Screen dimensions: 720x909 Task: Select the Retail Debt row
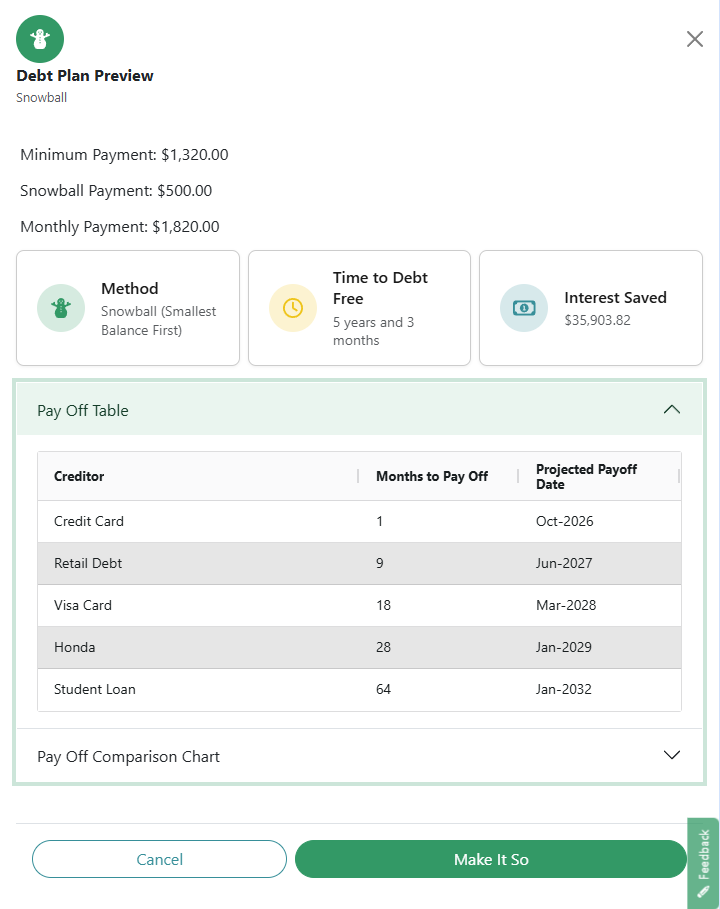[359, 563]
